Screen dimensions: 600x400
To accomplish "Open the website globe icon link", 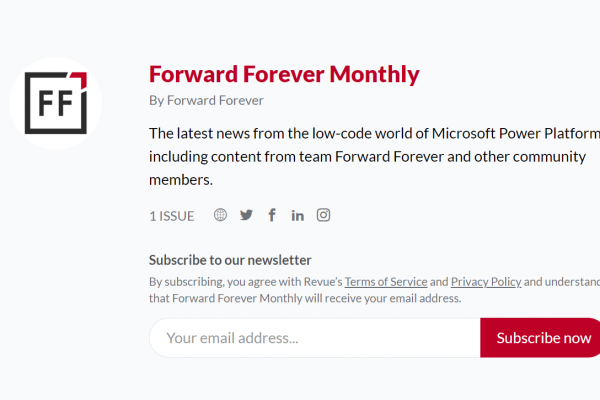I will click(220, 215).
